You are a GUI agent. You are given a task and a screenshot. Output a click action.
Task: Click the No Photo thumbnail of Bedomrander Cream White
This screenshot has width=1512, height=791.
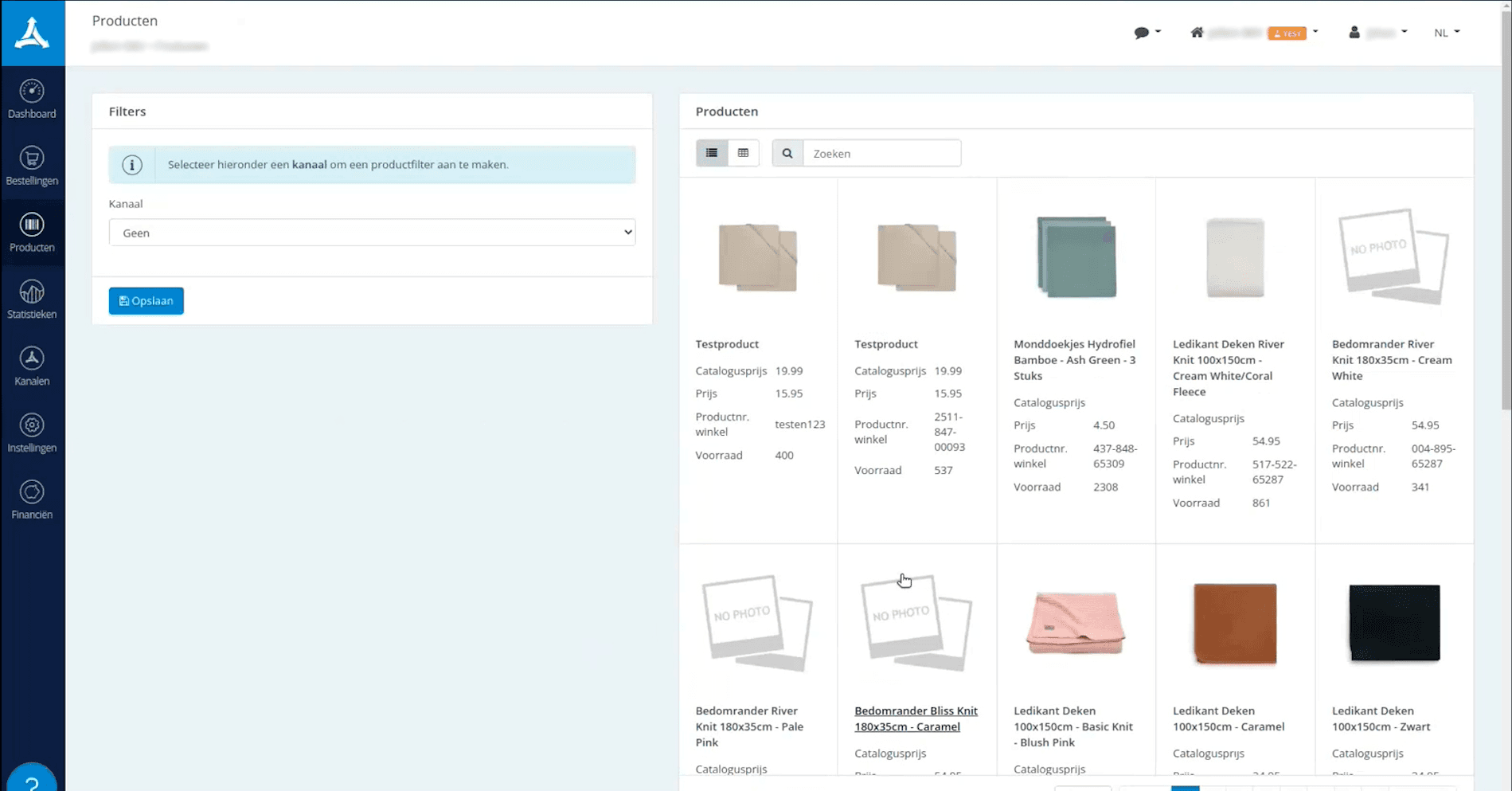1393,256
